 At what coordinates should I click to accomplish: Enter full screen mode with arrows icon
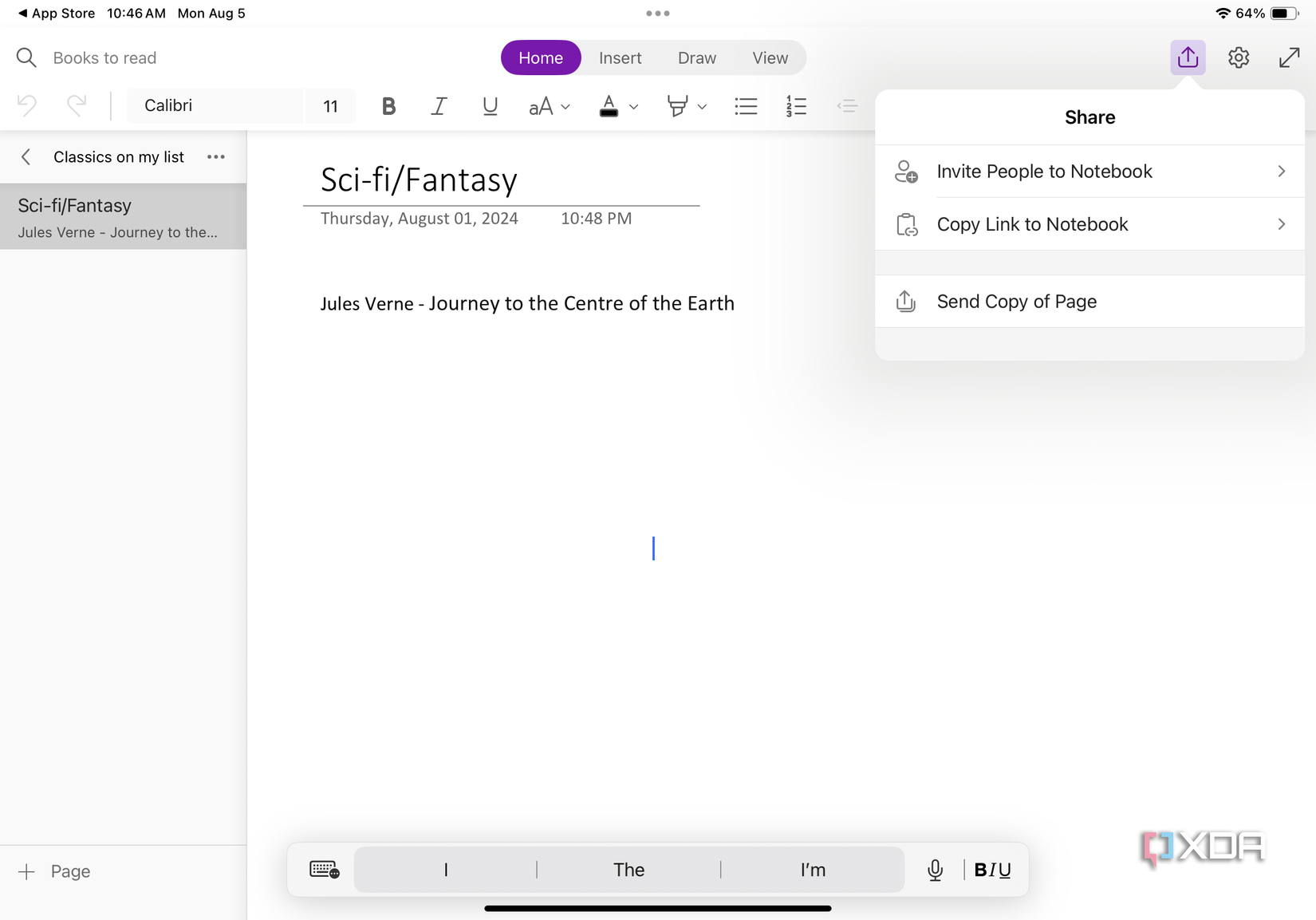tap(1289, 57)
